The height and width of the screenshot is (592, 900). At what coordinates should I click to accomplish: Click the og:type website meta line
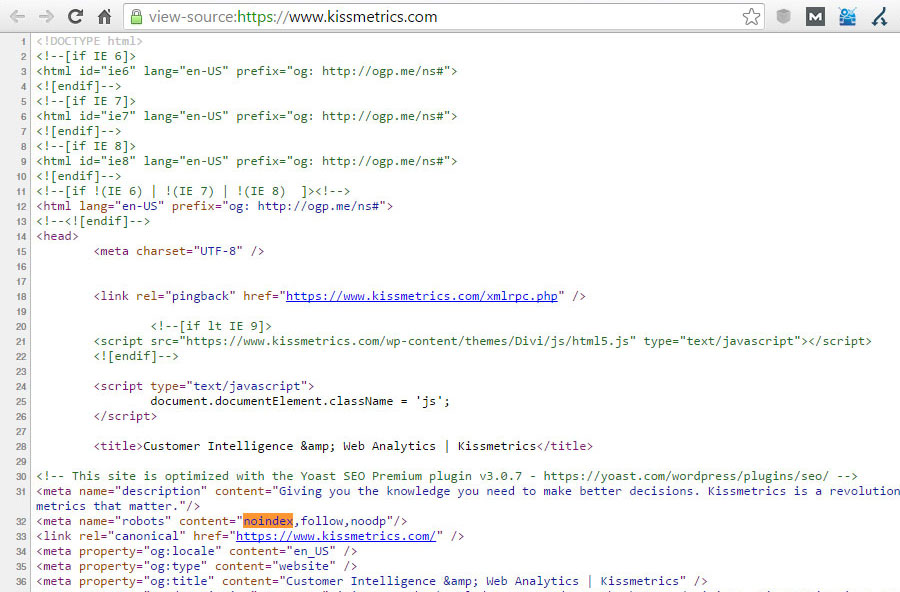pyautogui.click(x=196, y=566)
